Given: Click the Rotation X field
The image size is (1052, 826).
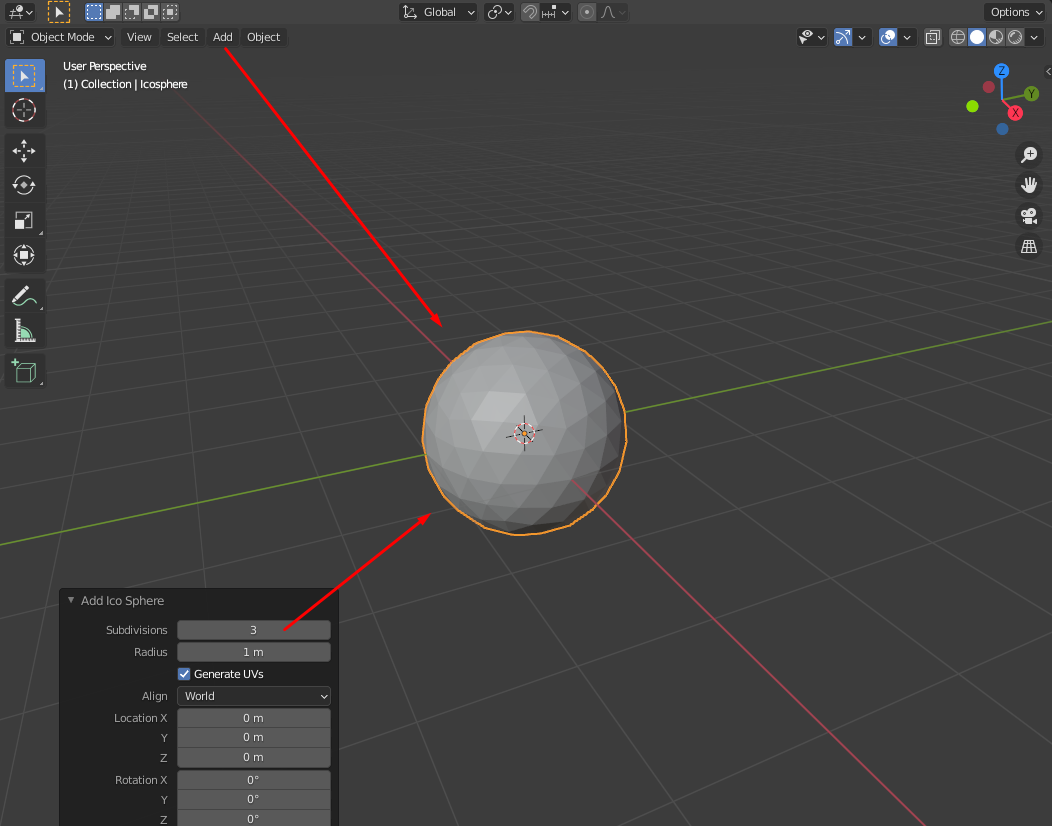Looking at the screenshot, I should (254, 780).
